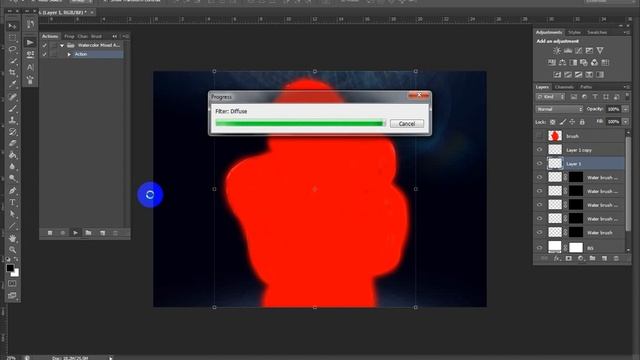Viewport: 640px width, 360px height.
Task: Add a Color Balance adjustment
Action: pos(562,62)
